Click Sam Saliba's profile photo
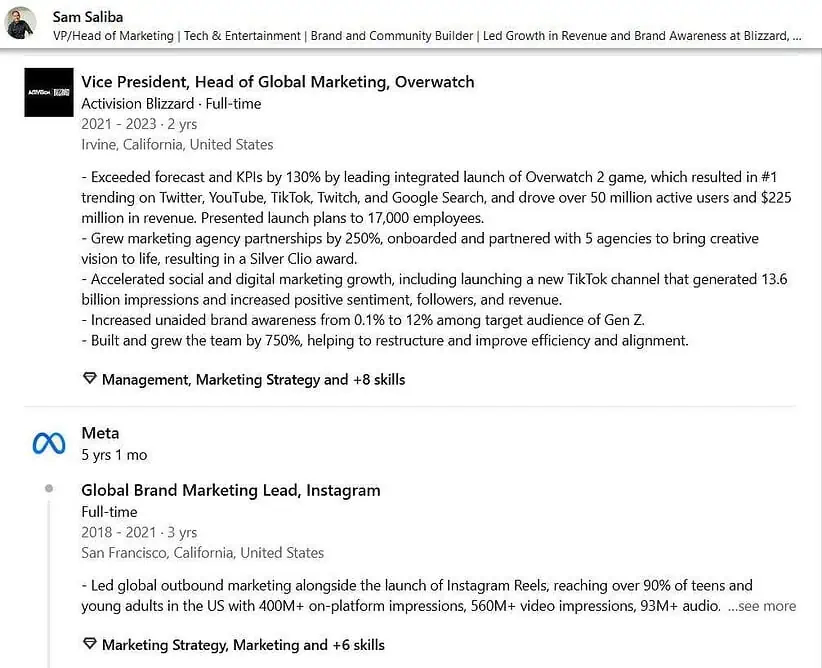 click(21, 22)
